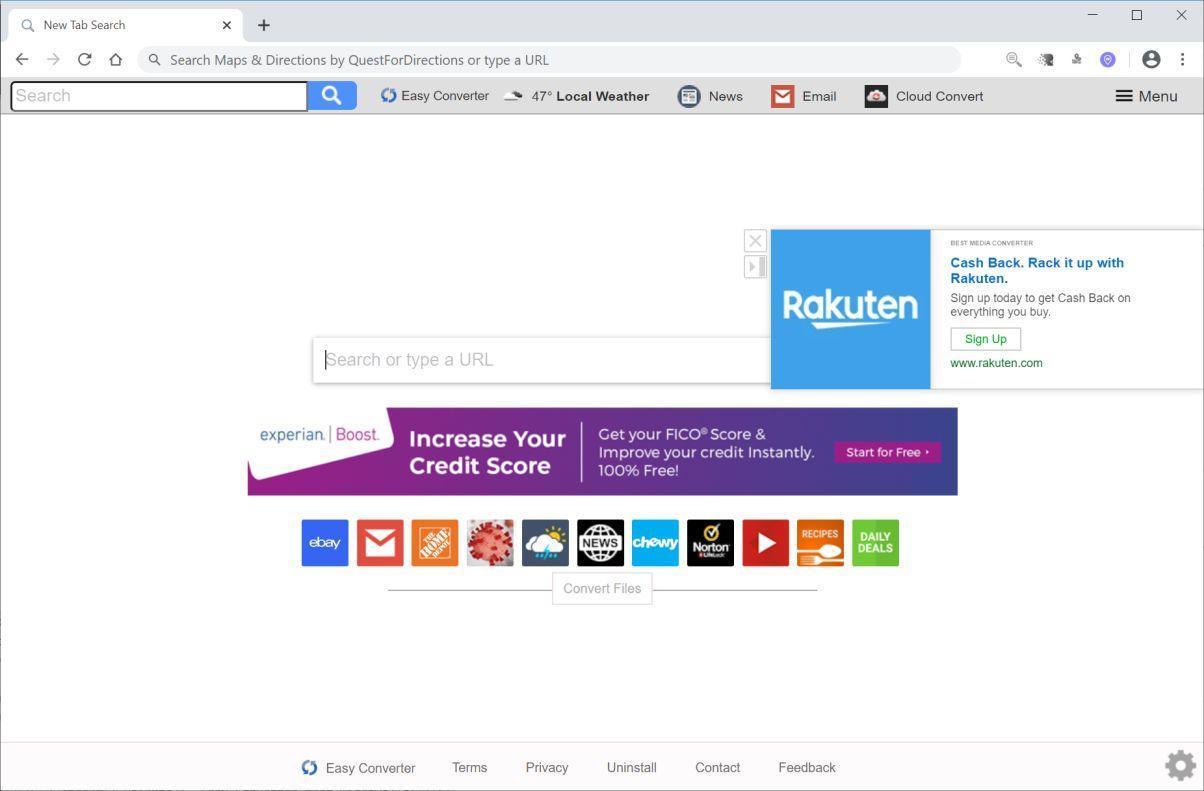This screenshot has height=791, width=1204.
Task: Open the Chrome three-dot menu
Action: (x=1182, y=60)
